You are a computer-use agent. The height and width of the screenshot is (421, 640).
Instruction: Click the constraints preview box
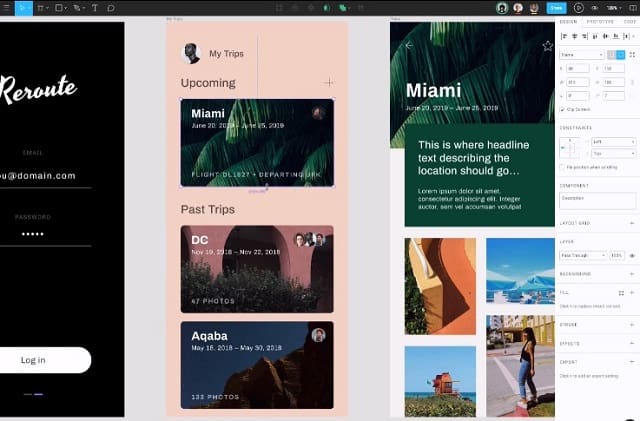570,148
